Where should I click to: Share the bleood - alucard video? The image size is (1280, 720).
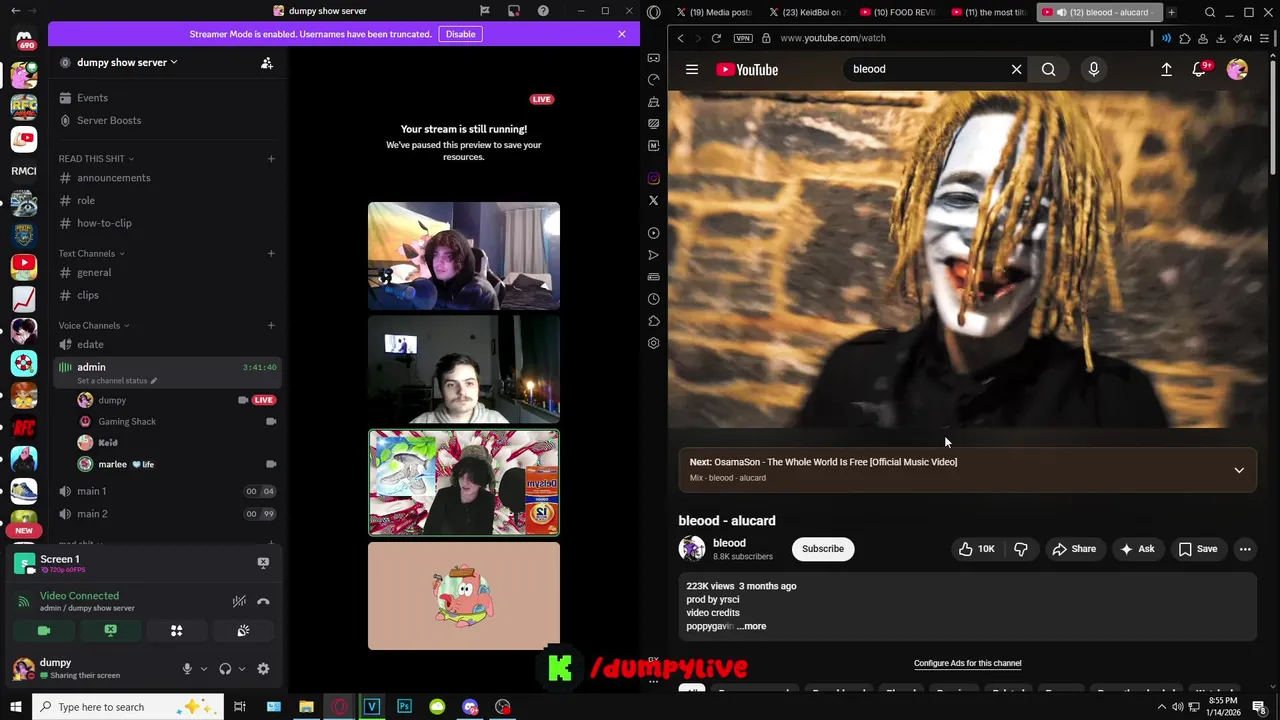(x=1074, y=549)
